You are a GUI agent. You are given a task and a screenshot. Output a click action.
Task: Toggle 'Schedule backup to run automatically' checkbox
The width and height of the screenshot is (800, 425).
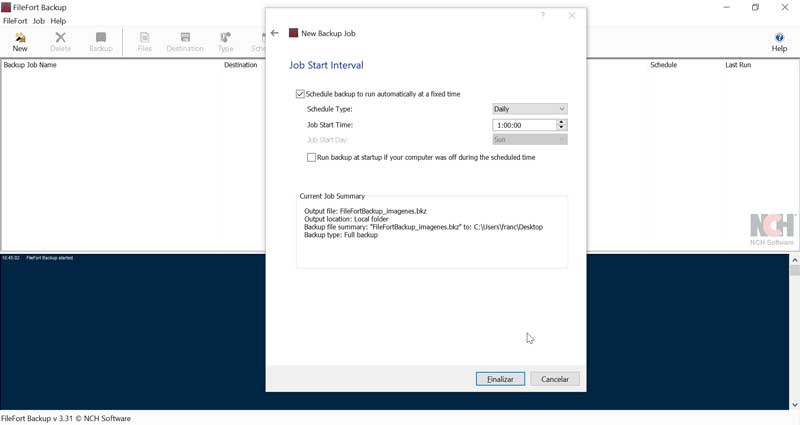click(300, 94)
